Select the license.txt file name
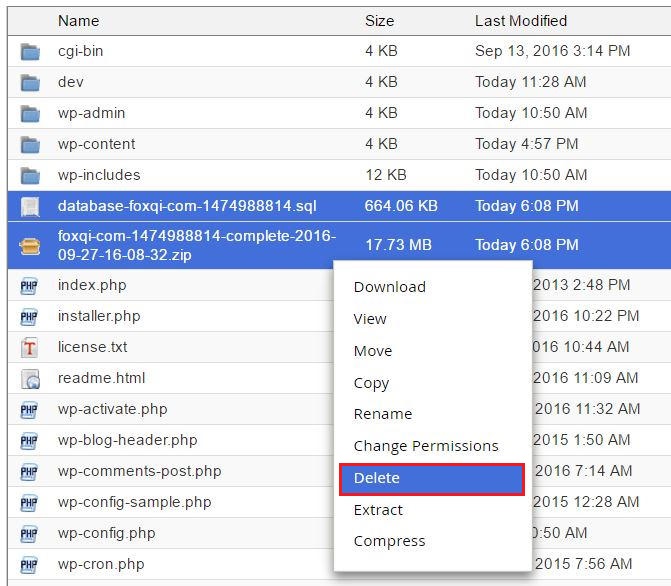The width and height of the screenshot is (671, 586). [x=92, y=347]
